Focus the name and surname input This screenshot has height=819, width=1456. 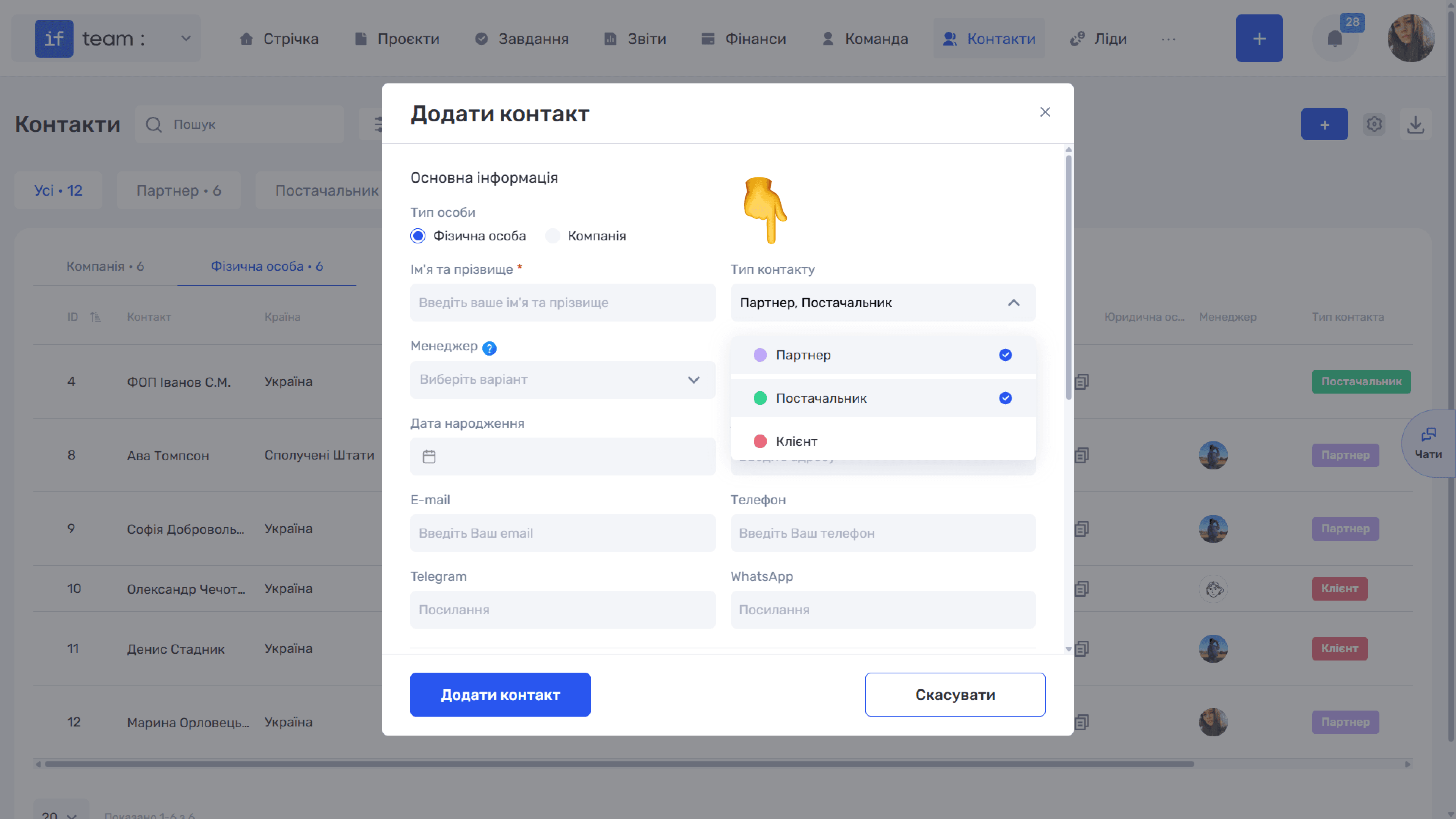coord(562,303)
